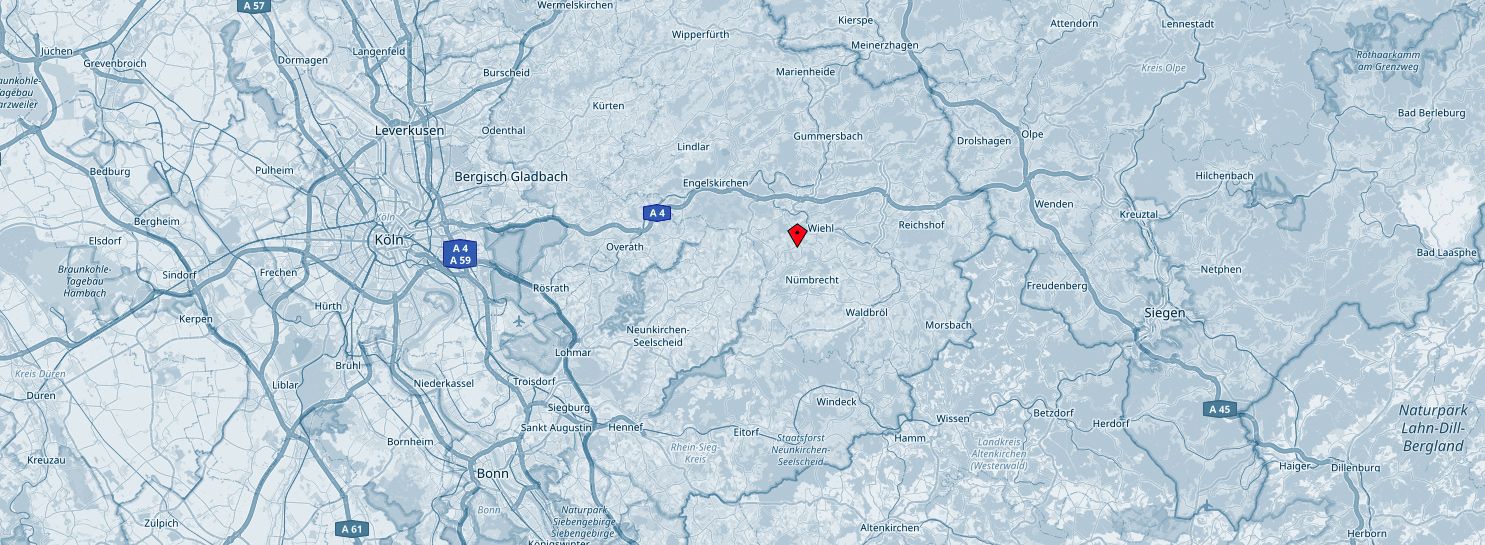This screenshot has height=545, width=1485.
Task: Click the A 4 / A 59 highway shield
Action: [460, 254]
